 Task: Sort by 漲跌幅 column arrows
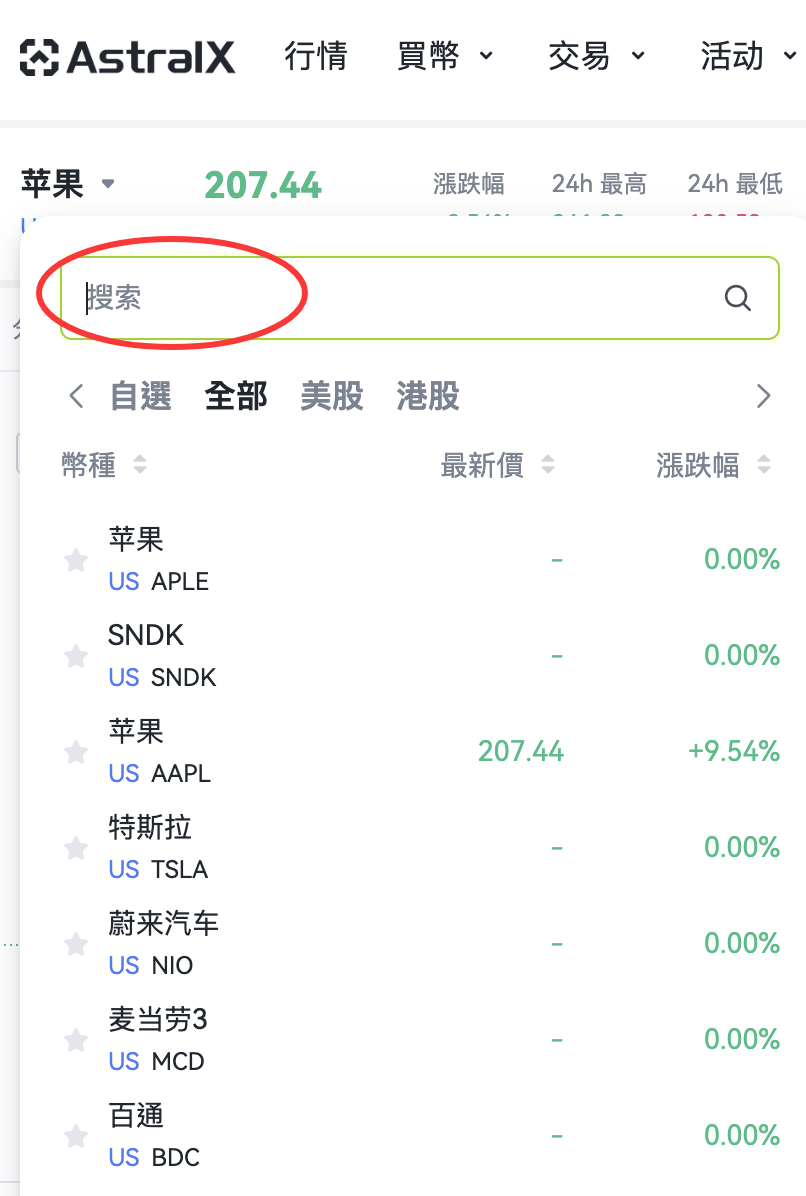coord(764,465)
